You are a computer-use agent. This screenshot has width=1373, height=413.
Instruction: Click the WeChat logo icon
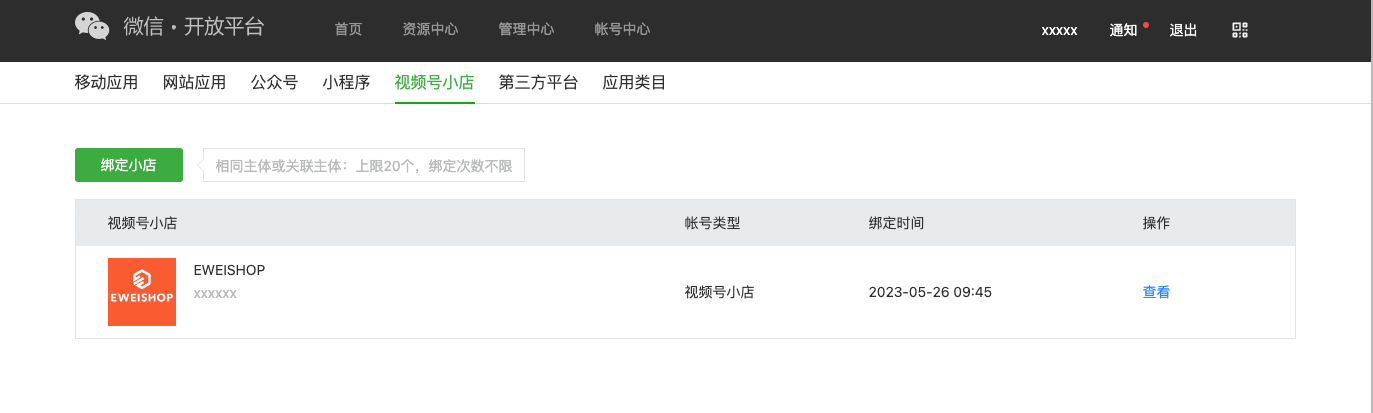92,27
